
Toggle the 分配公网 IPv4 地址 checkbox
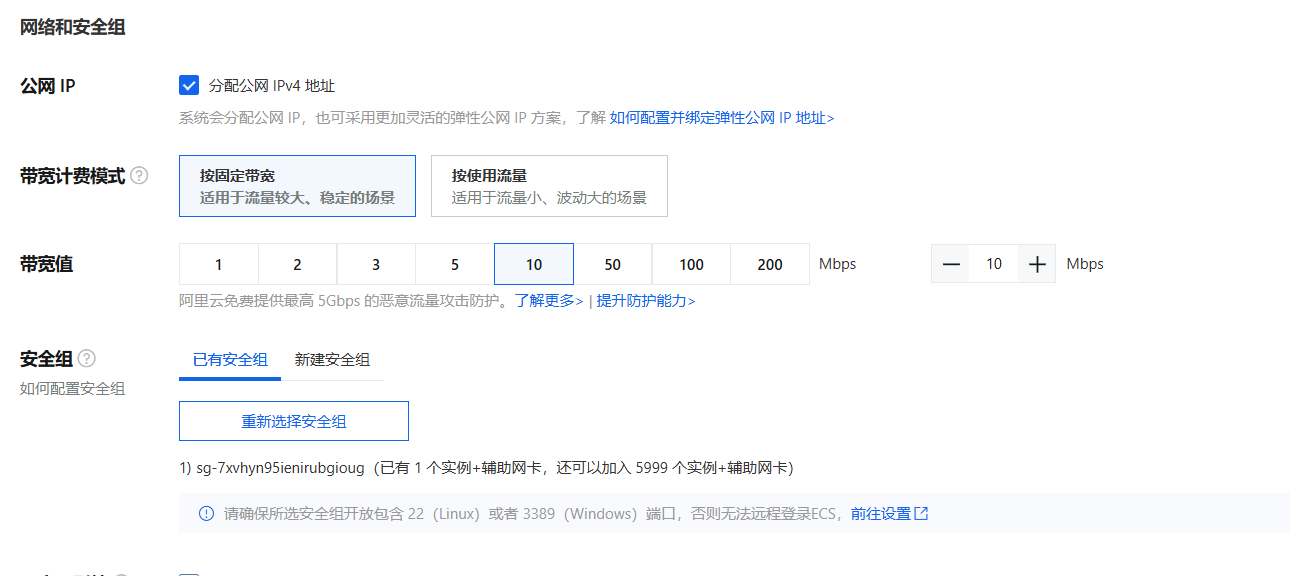(189, 86)
